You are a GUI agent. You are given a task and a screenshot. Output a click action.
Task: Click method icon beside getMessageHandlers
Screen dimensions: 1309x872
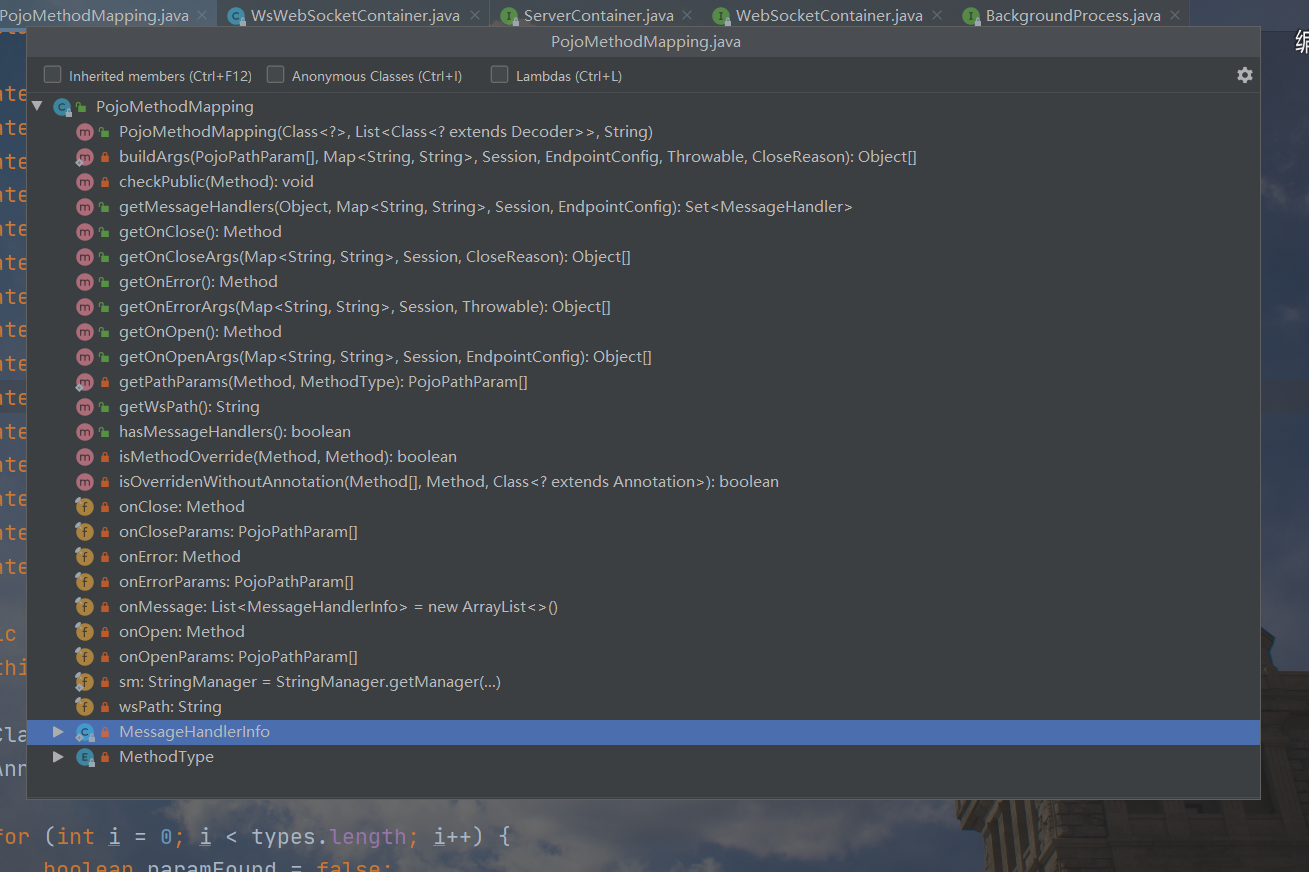click(85, 207)
